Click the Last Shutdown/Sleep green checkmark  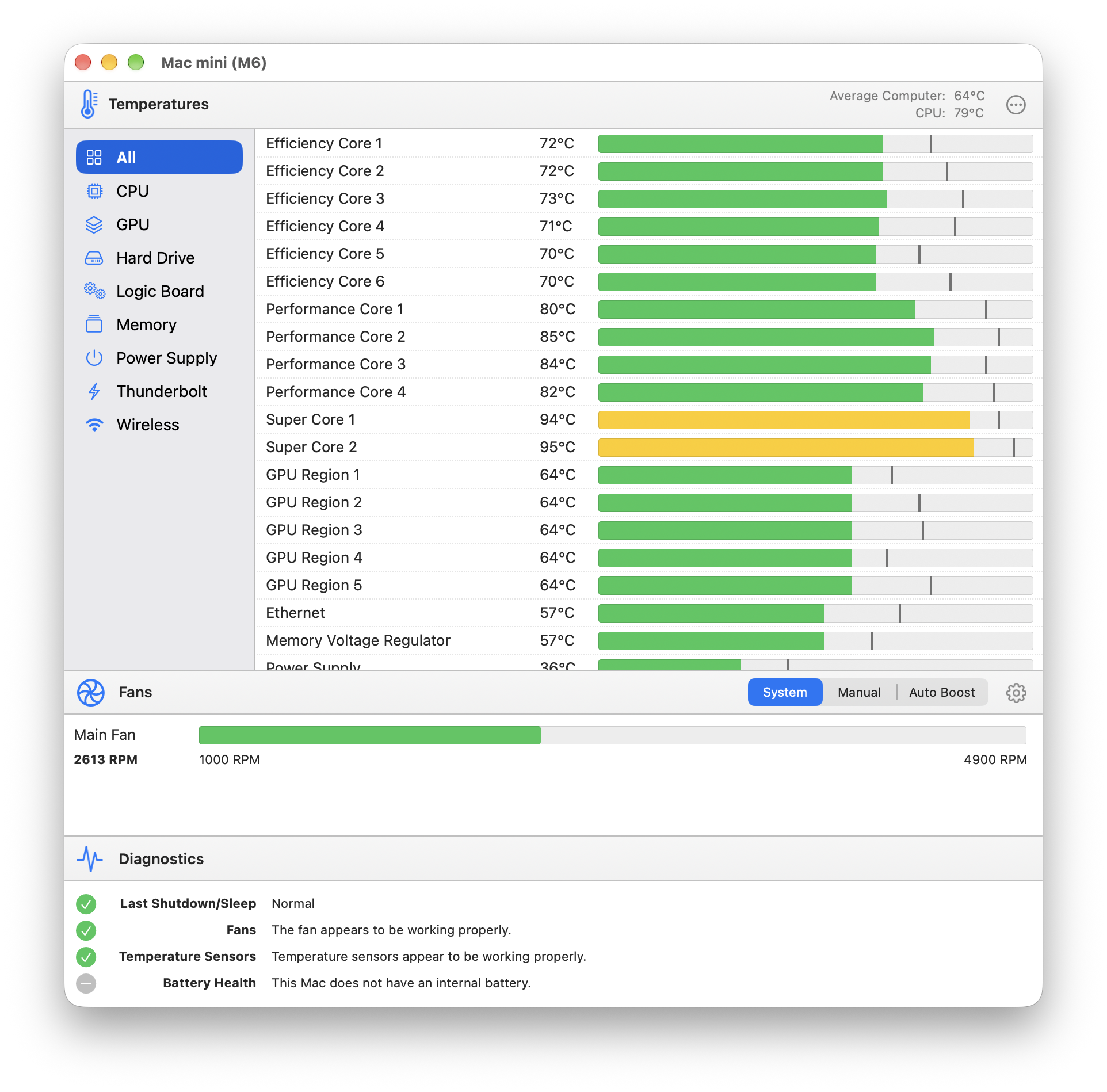[86, 904]
